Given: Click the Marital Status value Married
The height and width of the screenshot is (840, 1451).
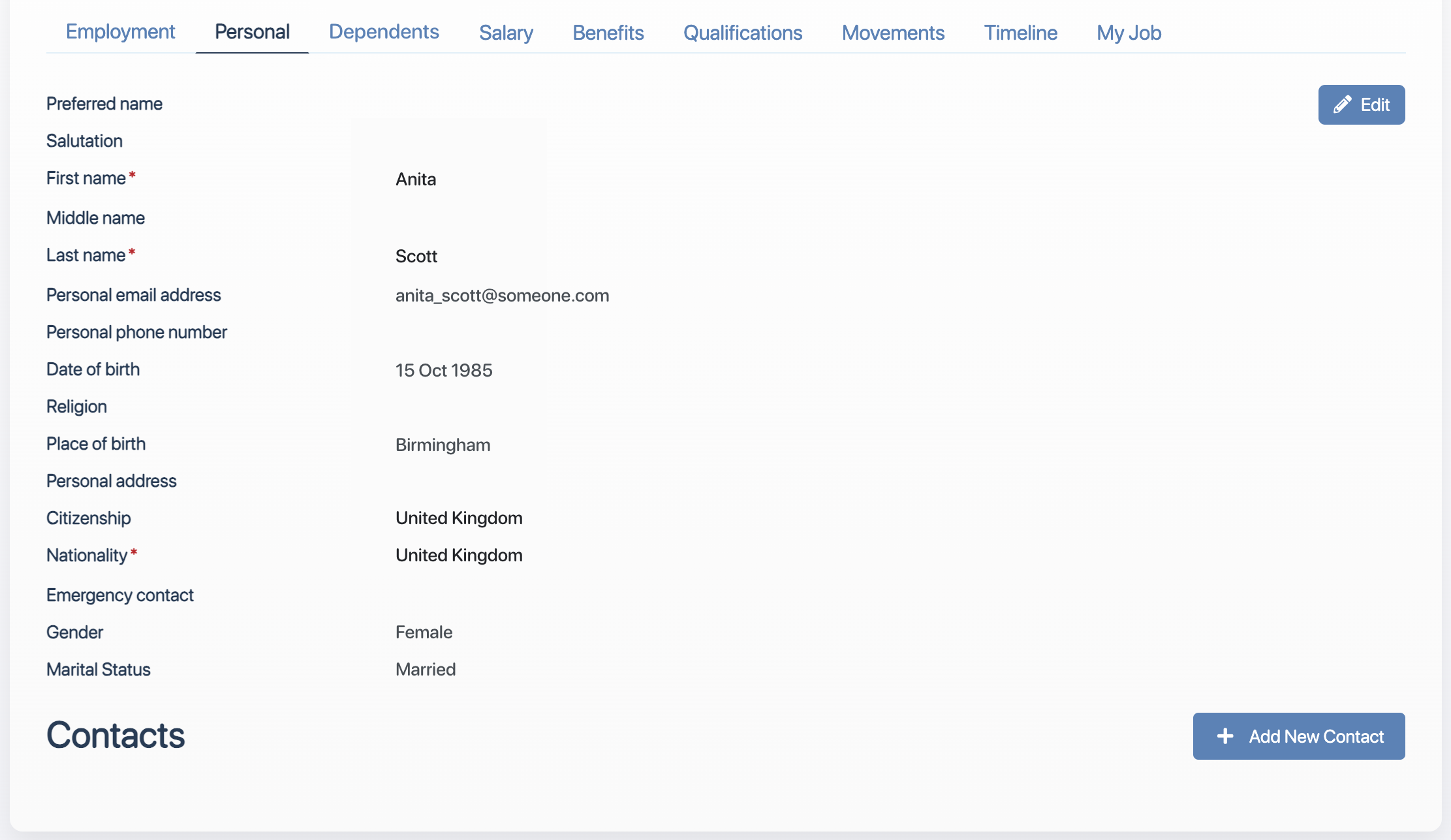Looking at the screenshot, I should (425, 669).
